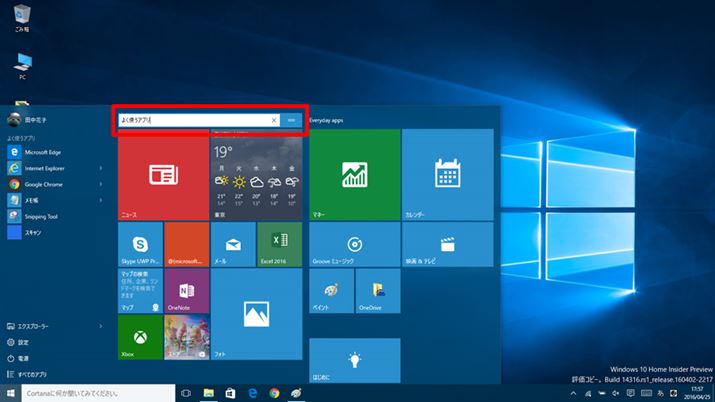Open the Excel 2016 tile
Screen dimensions: 715x402
pyautogui.click(x=279, y=244)
